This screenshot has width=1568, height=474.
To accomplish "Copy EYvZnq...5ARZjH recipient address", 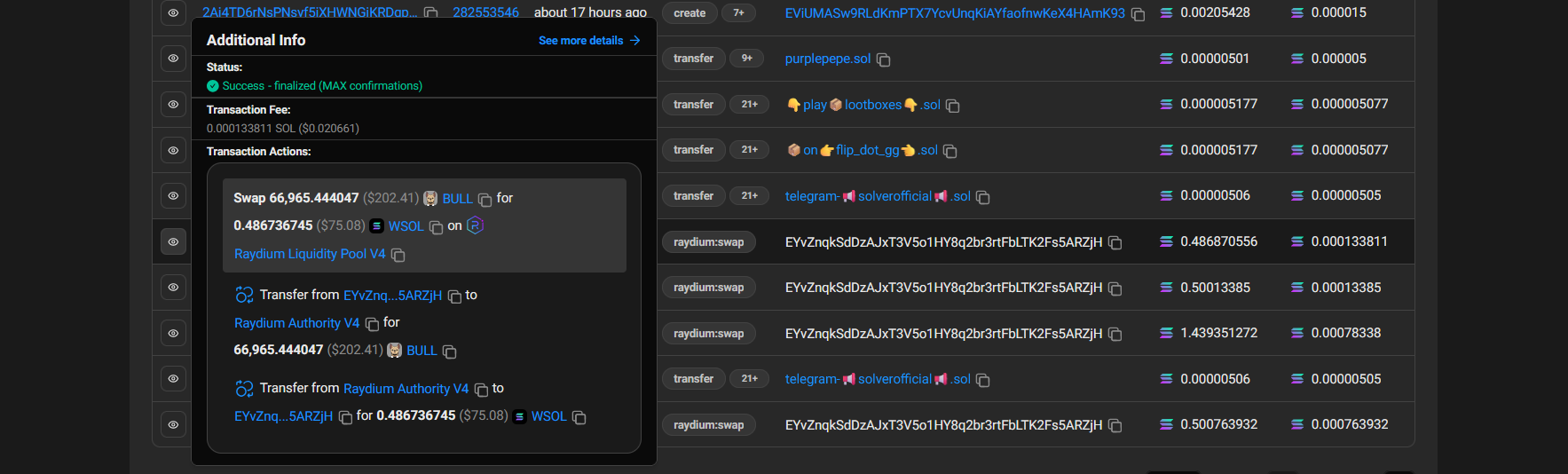I will pos(346,417).
